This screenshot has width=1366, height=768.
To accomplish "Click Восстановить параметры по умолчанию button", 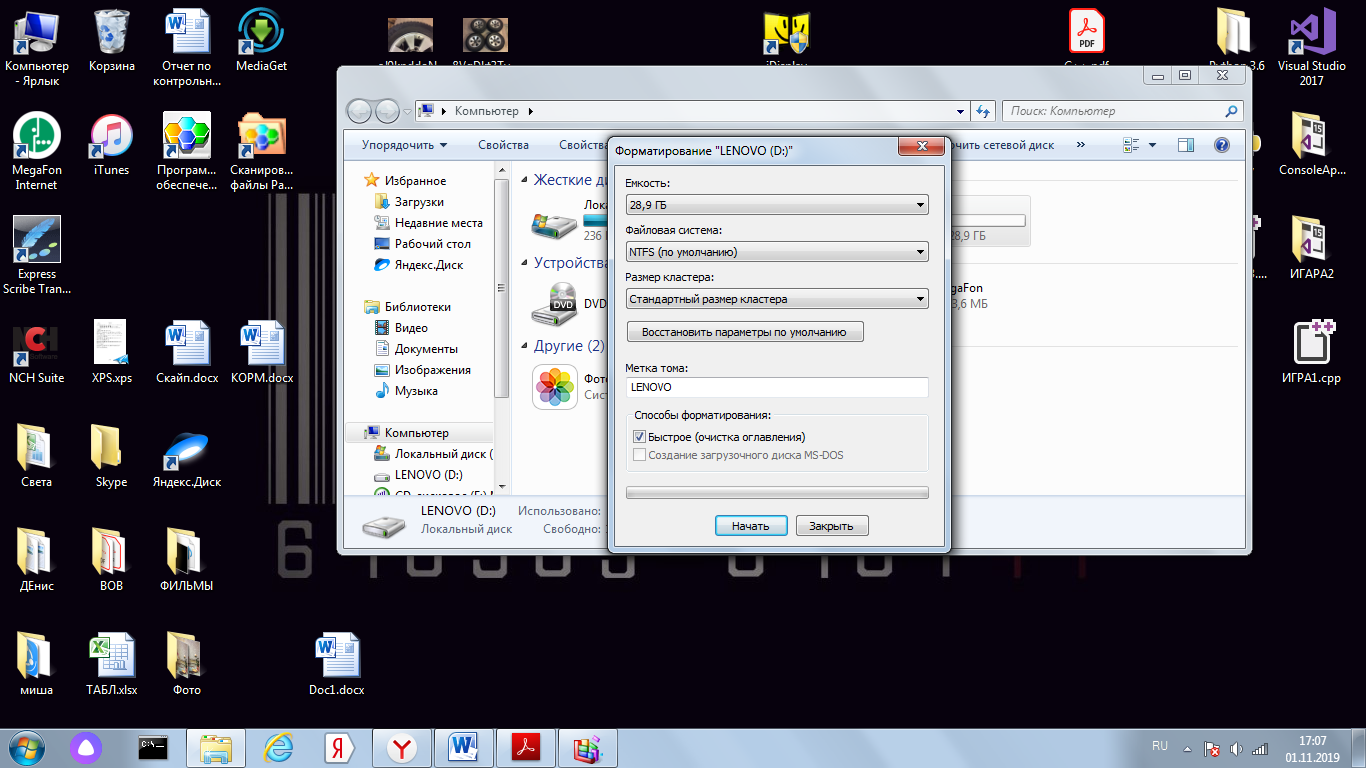I will click(x=744, y=332).
